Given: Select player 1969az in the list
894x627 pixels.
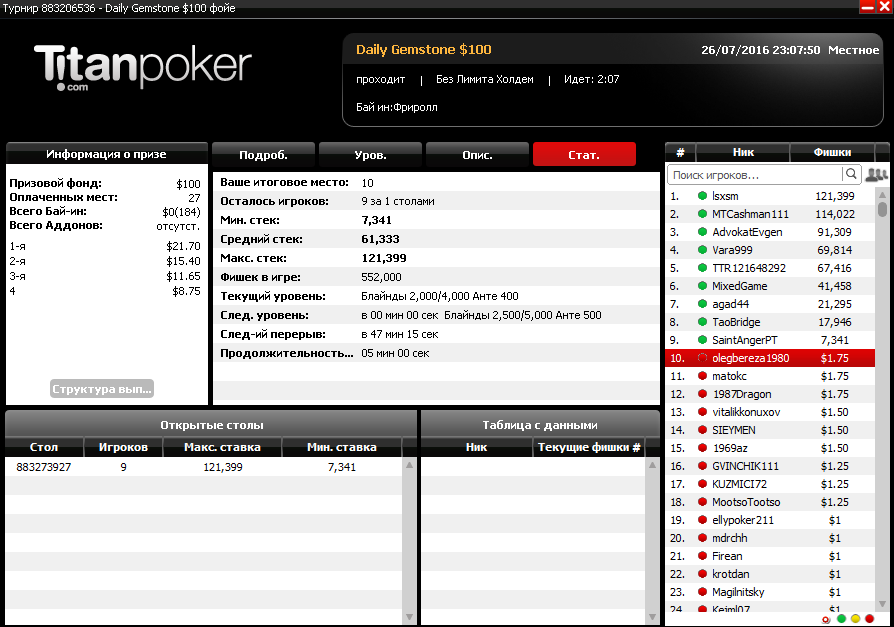Looking at the screenshot, I should pos(770,448).
